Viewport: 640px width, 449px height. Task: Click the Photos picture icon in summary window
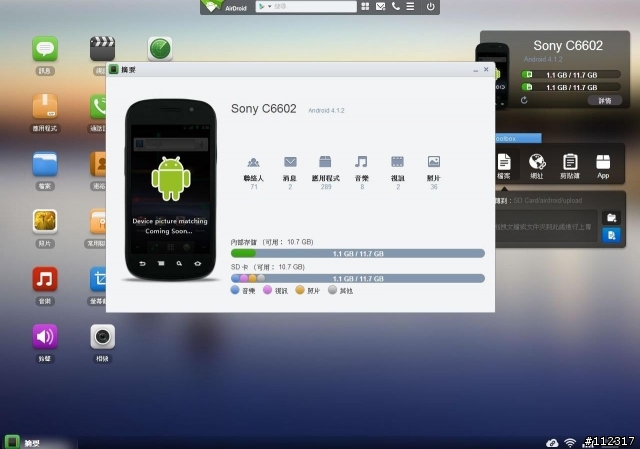434,162
